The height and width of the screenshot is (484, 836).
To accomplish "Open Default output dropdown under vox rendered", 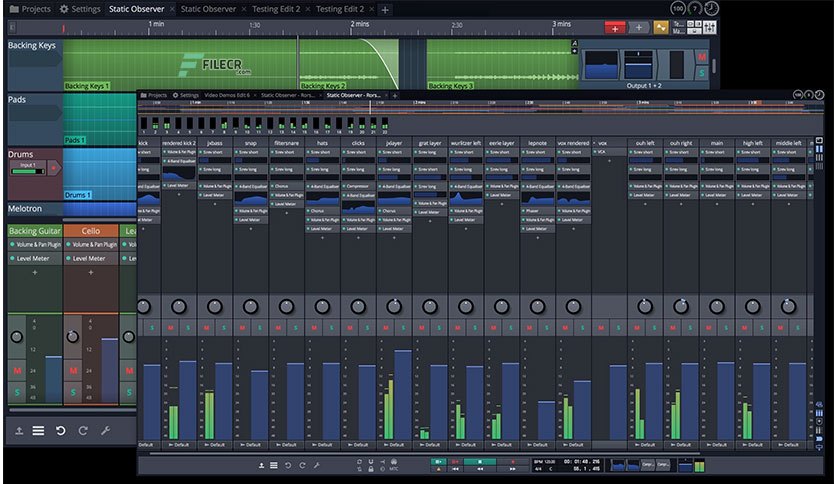I will click(573, 445).
